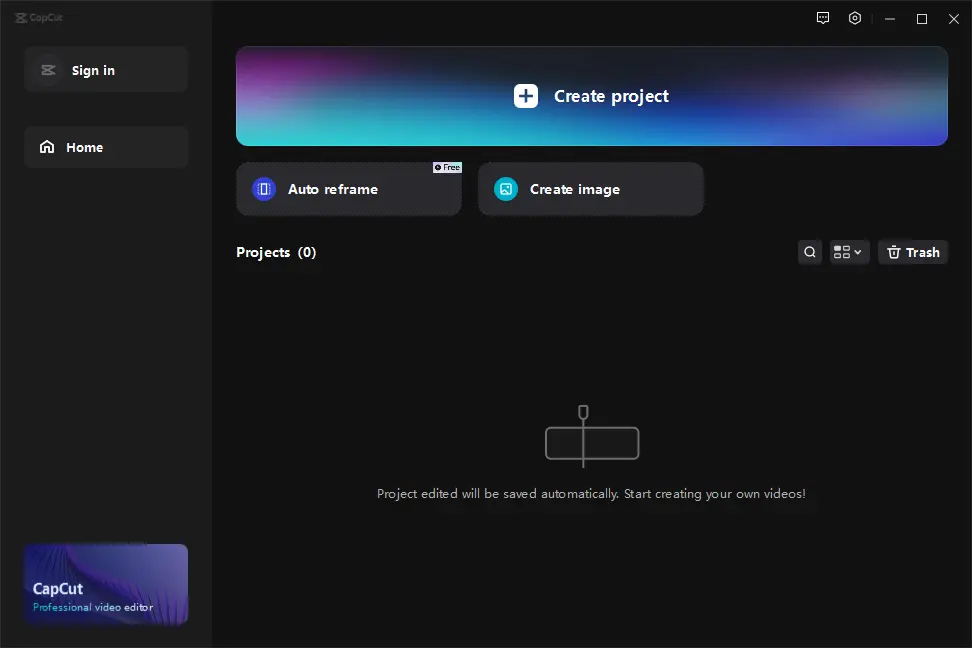The width and height of the screenshot is (972, 648).
Task: Click the search projects magnifier icon
Action: tap(810, 252)
